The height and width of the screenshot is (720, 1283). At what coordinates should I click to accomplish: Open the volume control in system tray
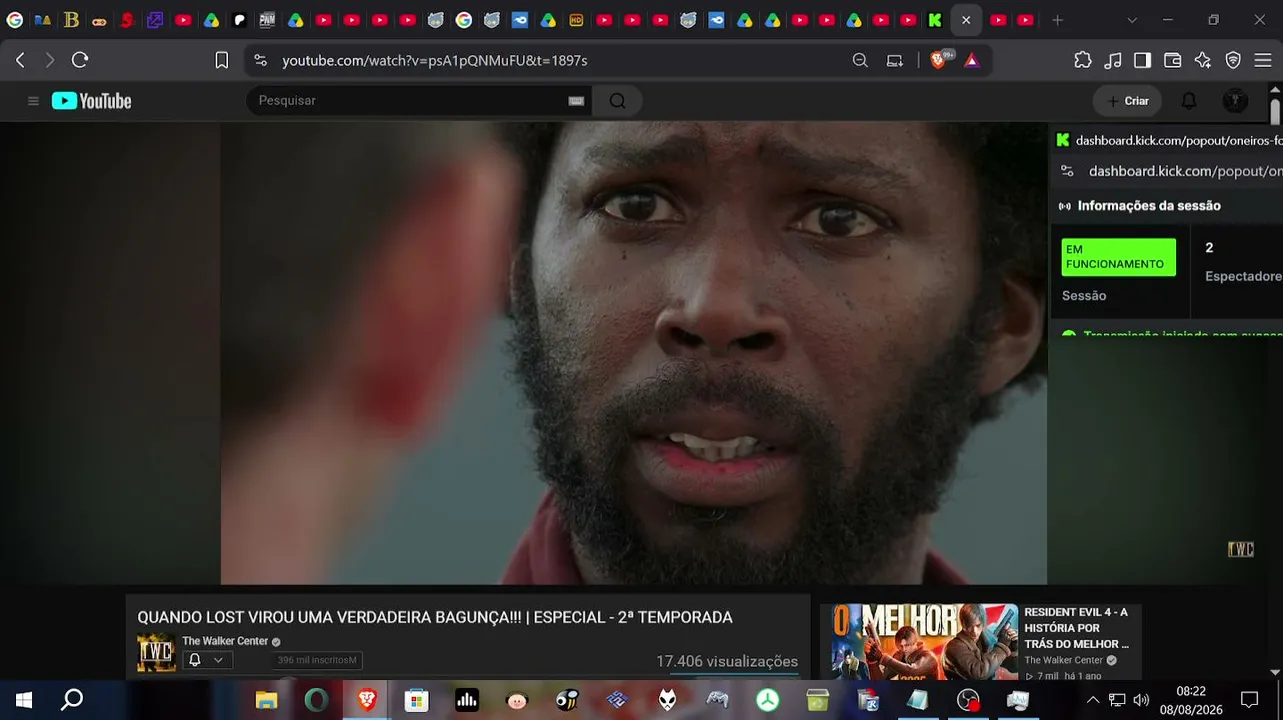click(x=1141, y=700)
